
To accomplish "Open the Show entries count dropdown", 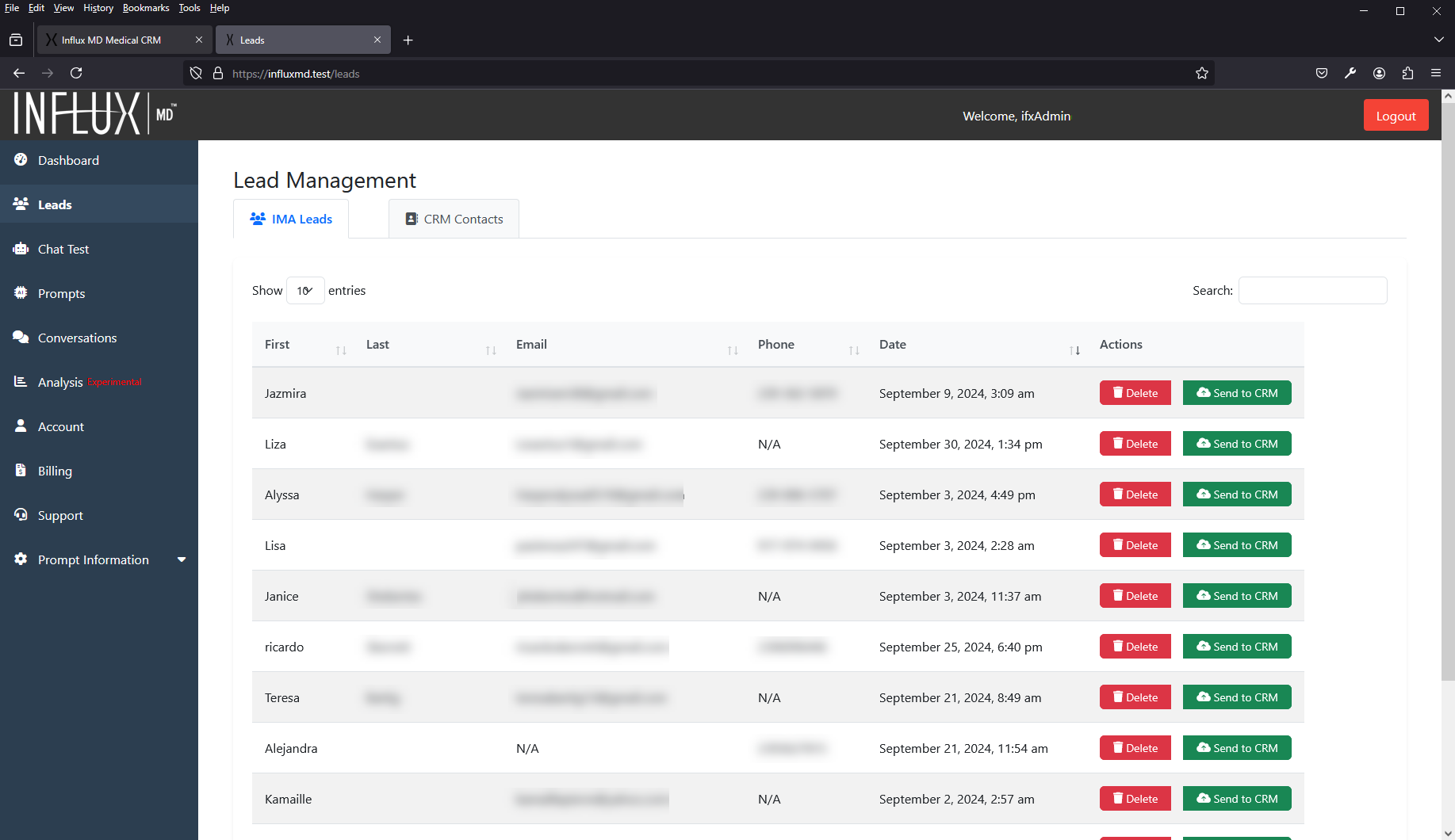I will [305, 291].
